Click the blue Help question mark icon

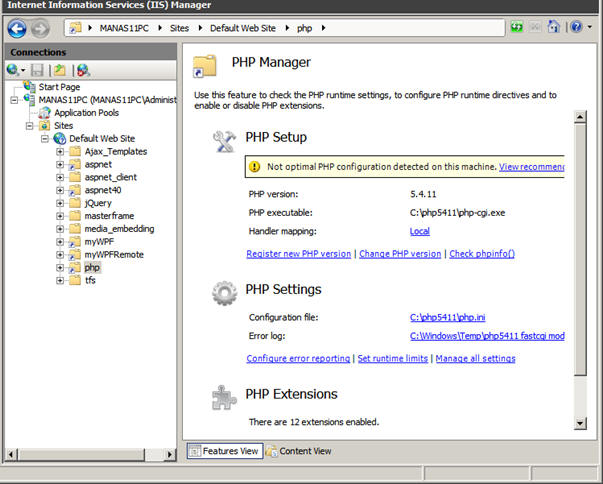576,27
